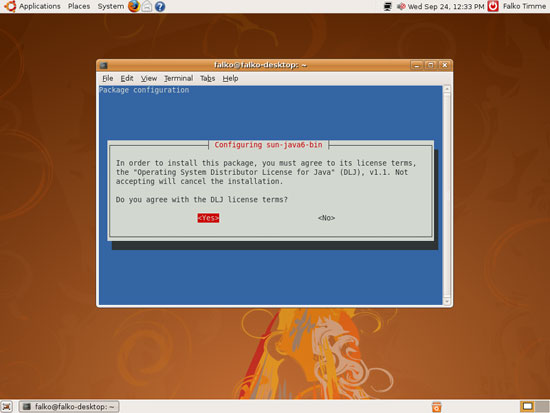Image resolution: width=550 pixels, height=413 pixels.
Task: Click the Show Desktop icon in bottom panel
Action: coord(7,406)
